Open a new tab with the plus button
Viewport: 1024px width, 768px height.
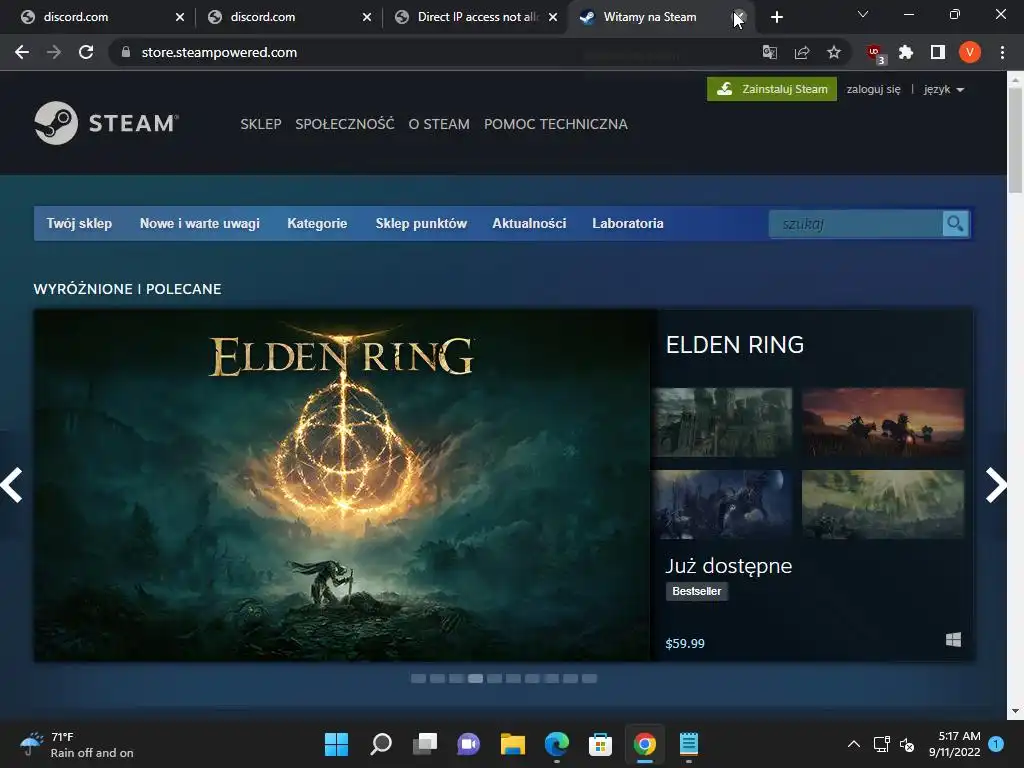point(776,17)
